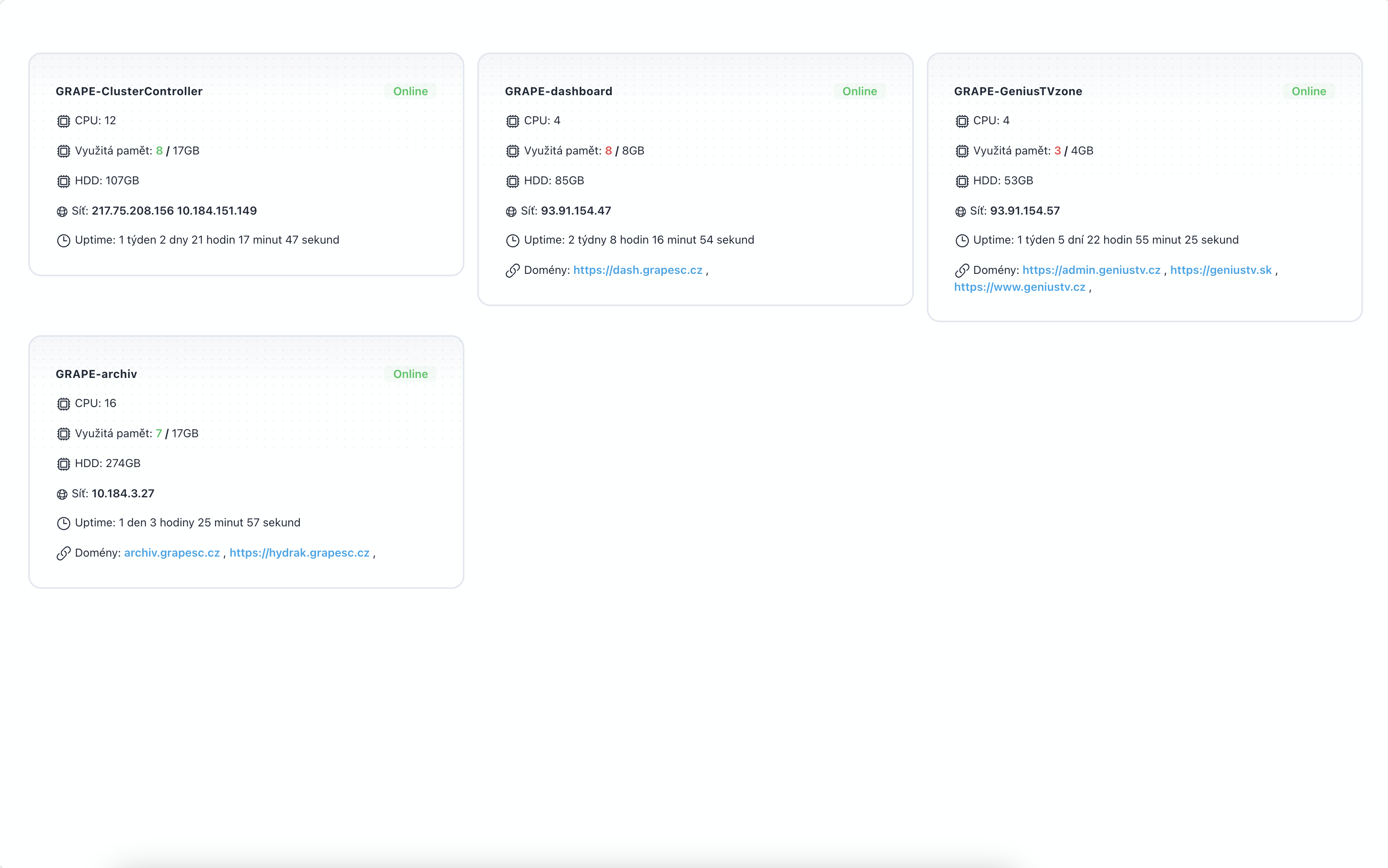Click the globe network icon in GRAPE-dashboard card

point(511,211)
